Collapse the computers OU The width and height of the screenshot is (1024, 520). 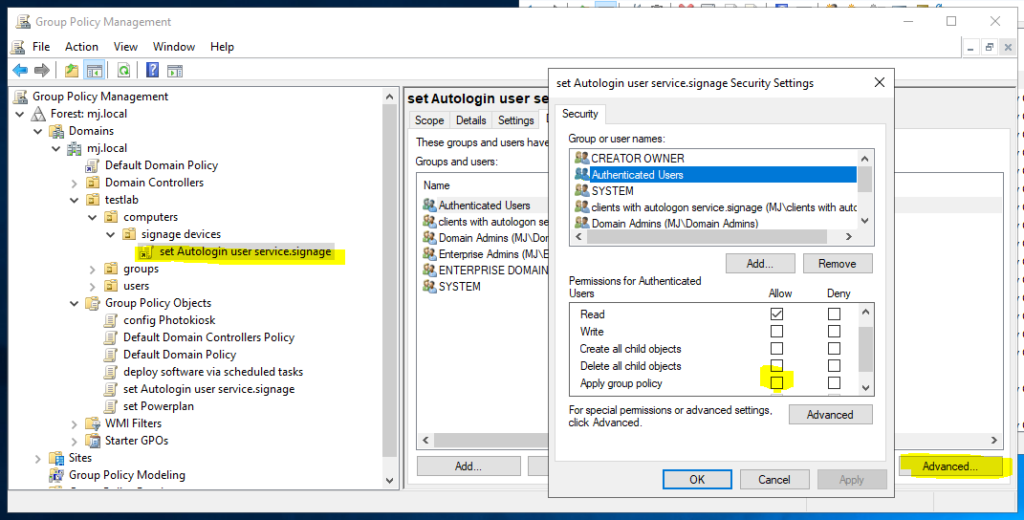pos(92,217)
